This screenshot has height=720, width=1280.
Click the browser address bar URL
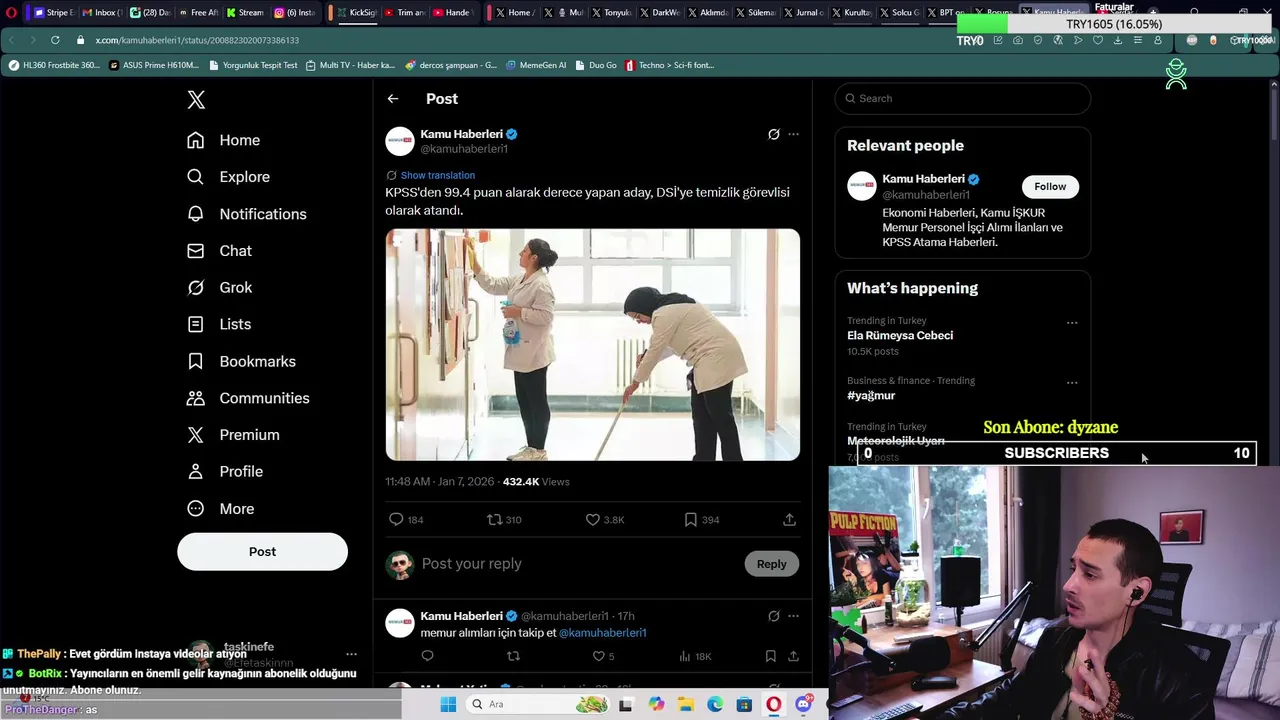197,40
